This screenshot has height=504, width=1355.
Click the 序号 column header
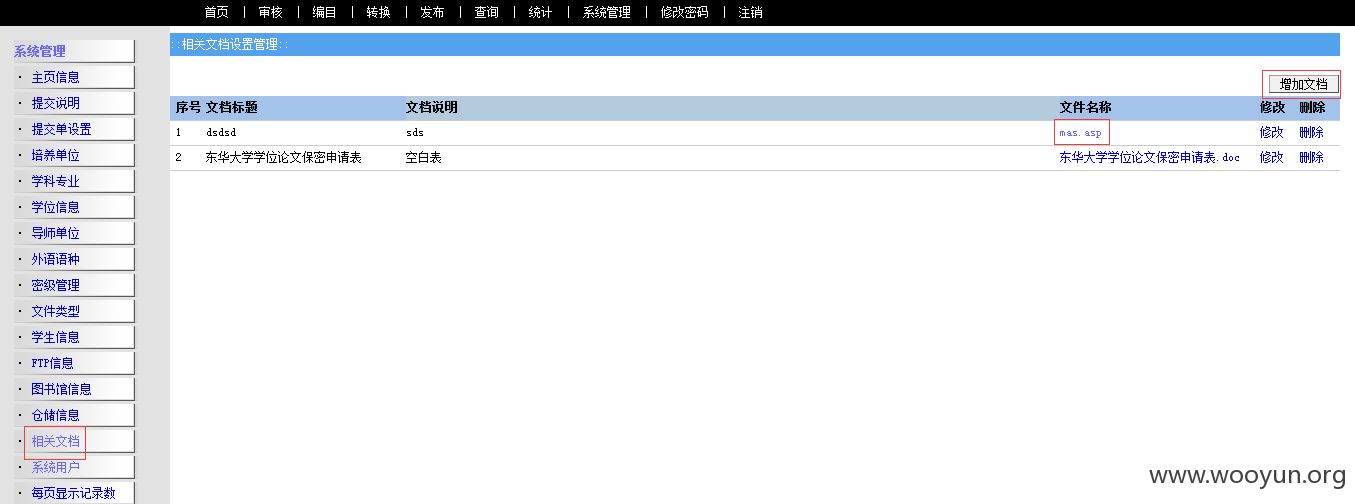coord(188,107)
